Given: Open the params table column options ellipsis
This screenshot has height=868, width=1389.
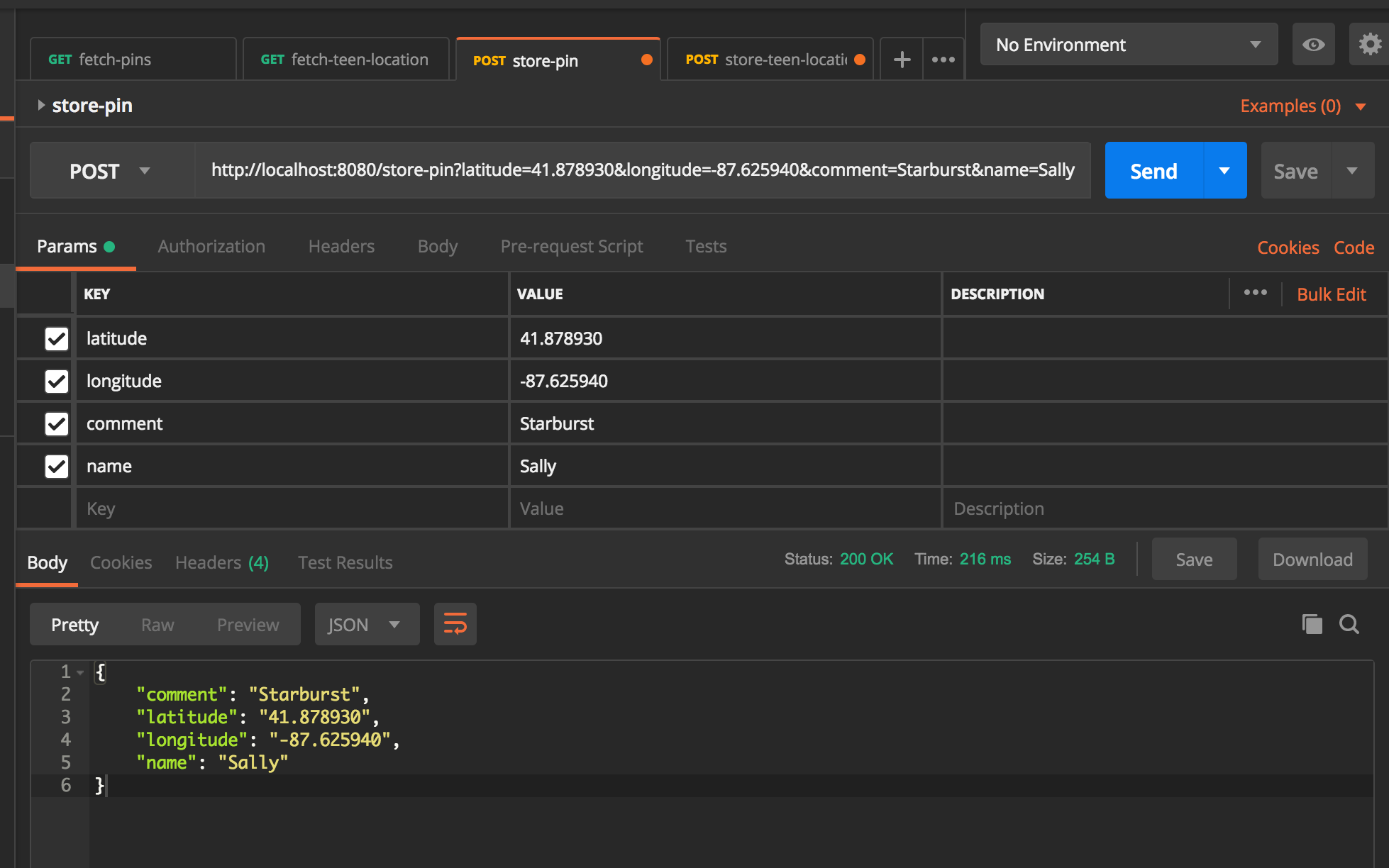Looking at the screenshot, I should [1255, 293].
